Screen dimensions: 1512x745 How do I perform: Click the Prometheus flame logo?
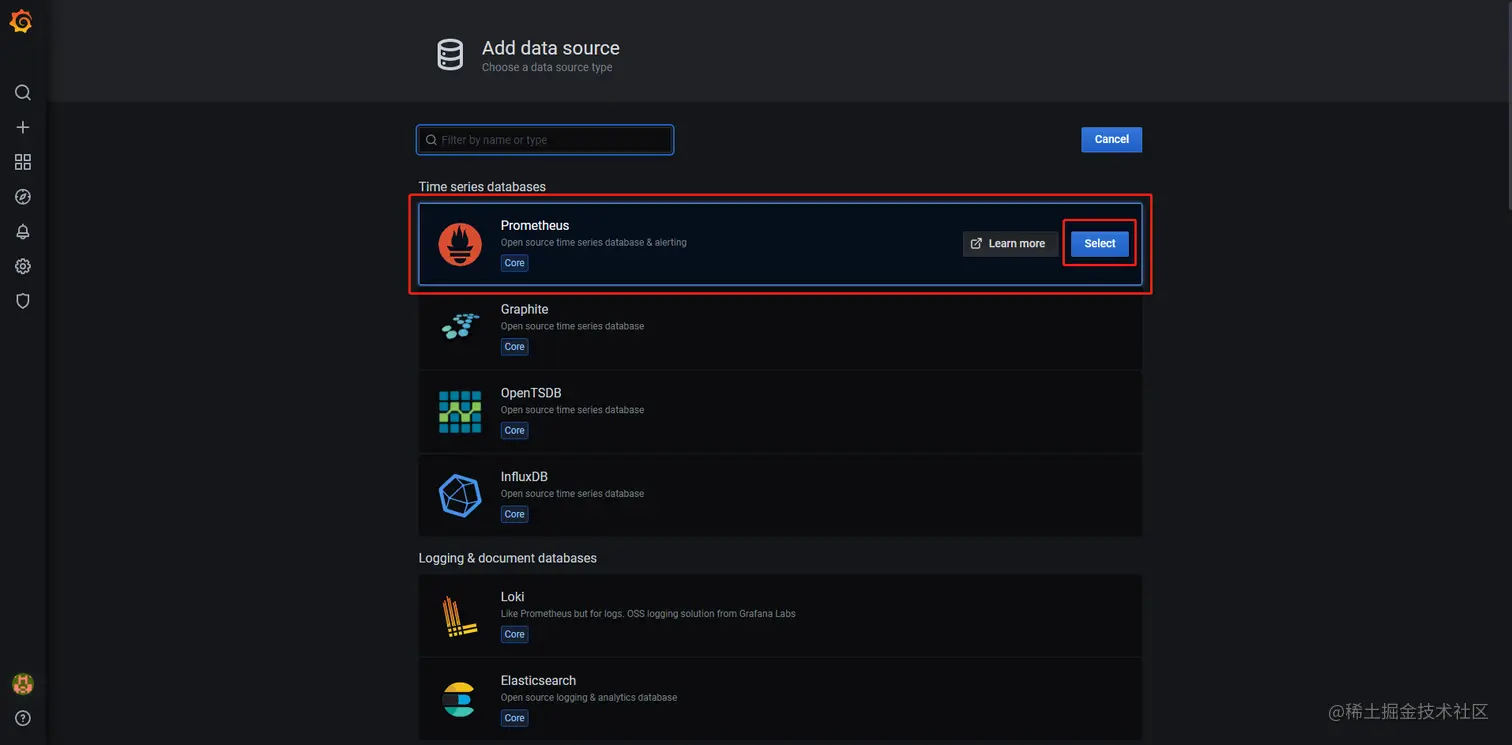click(460, 244)
